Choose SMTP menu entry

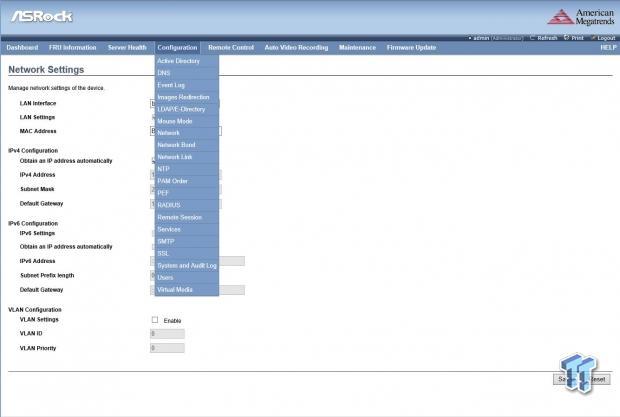click(187, 242)
